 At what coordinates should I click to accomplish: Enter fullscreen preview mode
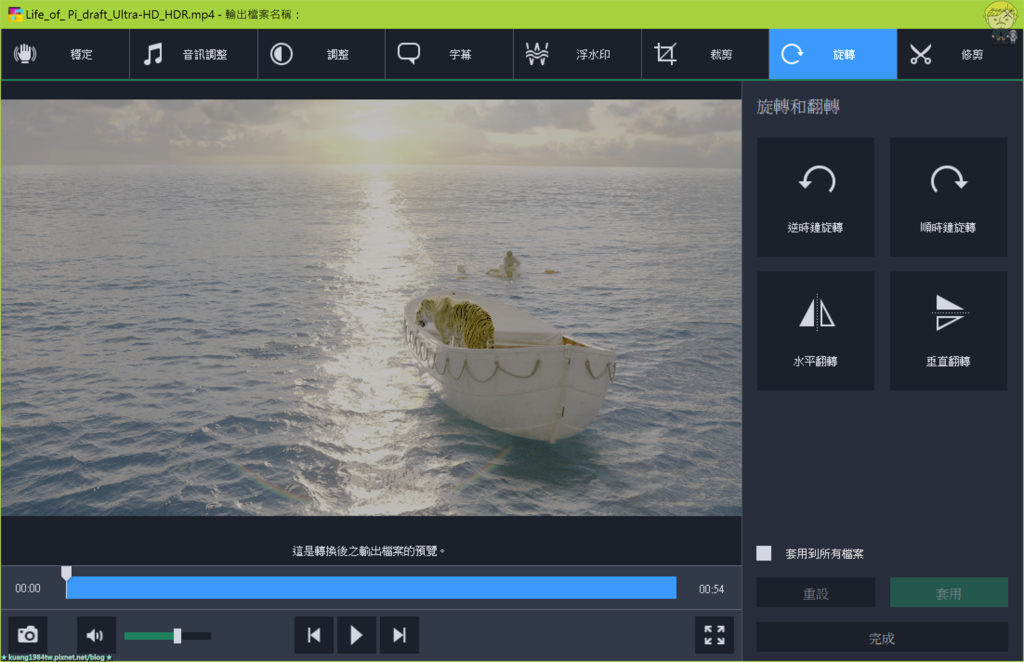click(714, 635)
